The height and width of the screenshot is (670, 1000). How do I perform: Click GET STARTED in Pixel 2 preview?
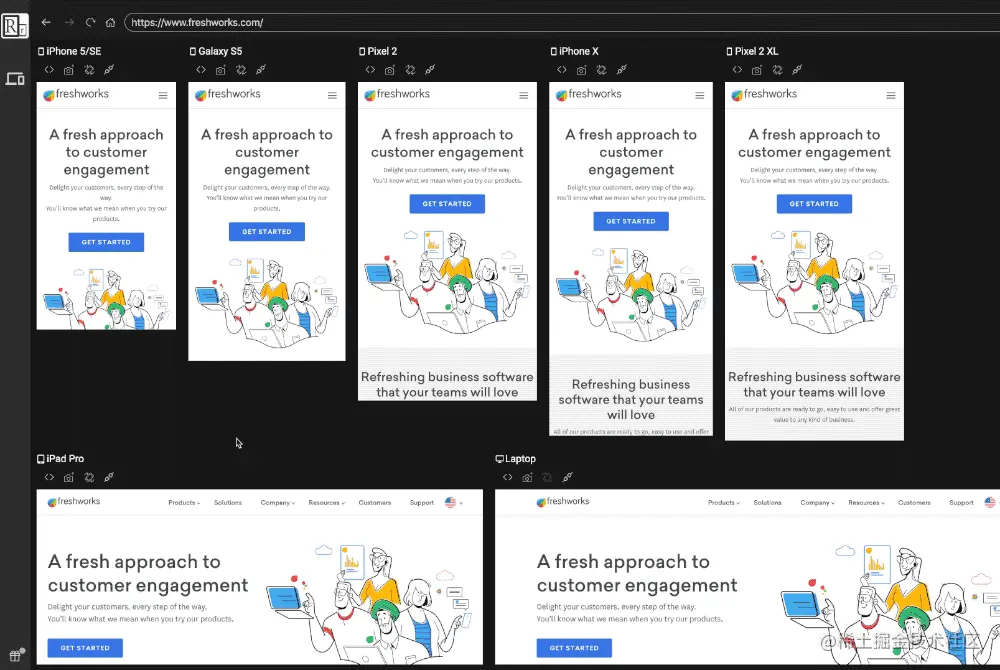click(x=447, y=203)
